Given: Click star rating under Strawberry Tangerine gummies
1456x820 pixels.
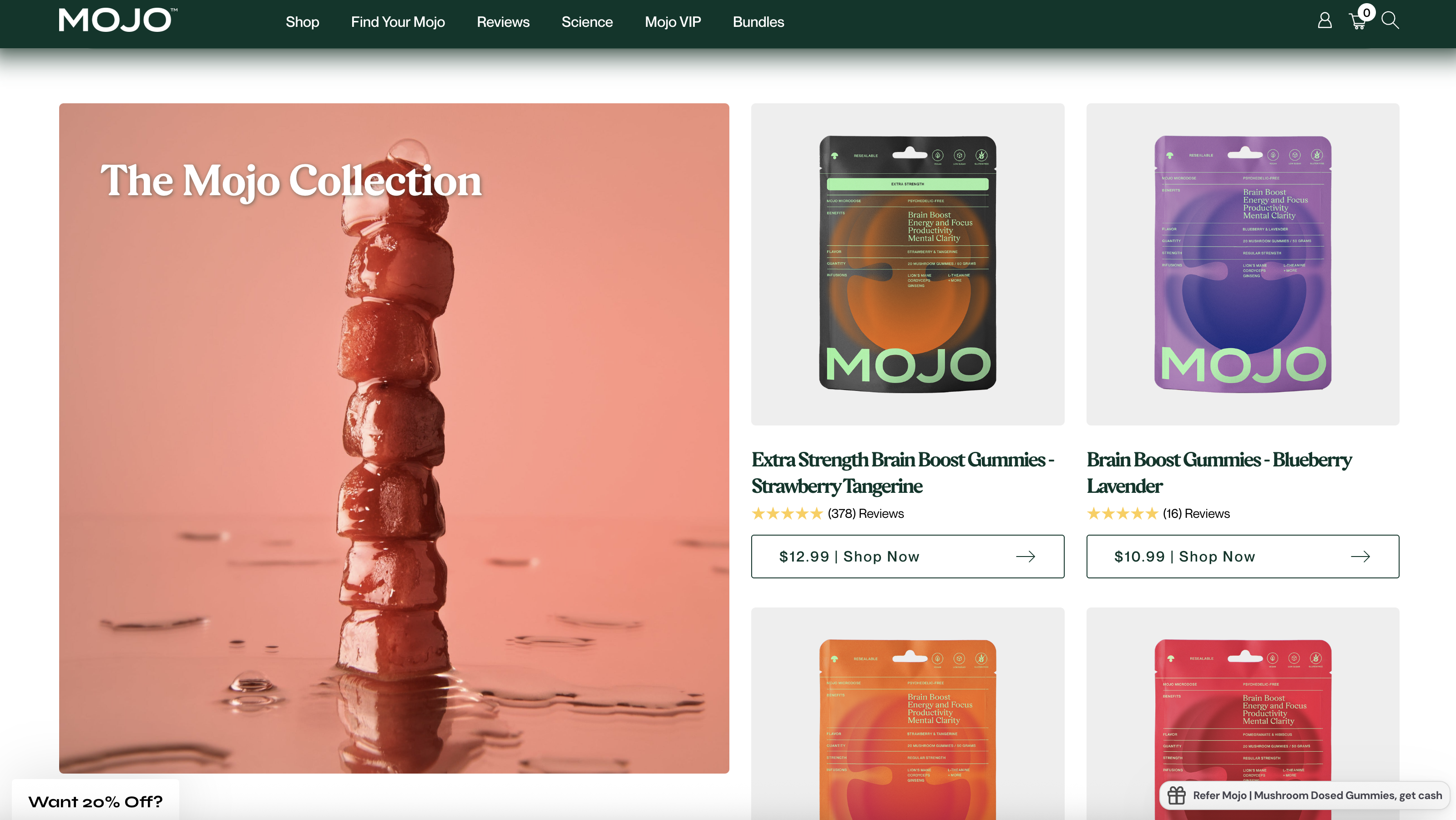Looking at the screenshot, I should [786, 514].
